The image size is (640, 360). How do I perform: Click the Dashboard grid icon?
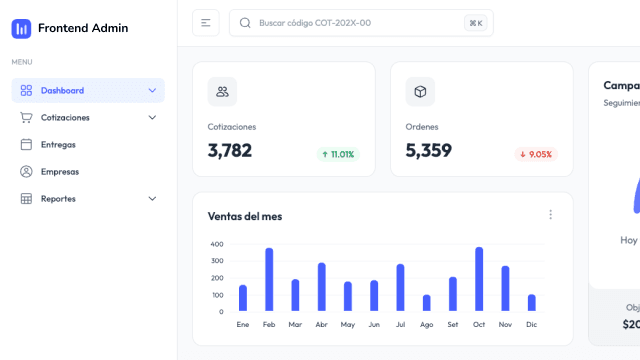pos(26,90)
